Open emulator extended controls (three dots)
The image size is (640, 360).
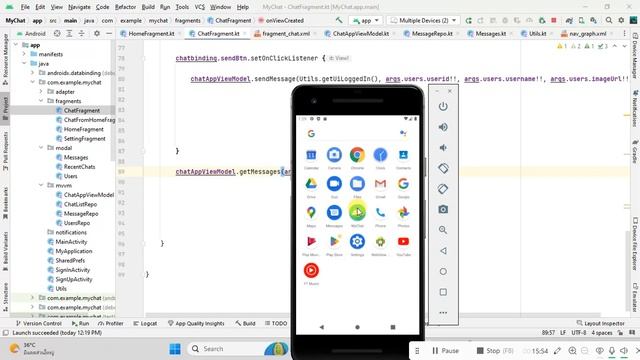coord(443,313)
